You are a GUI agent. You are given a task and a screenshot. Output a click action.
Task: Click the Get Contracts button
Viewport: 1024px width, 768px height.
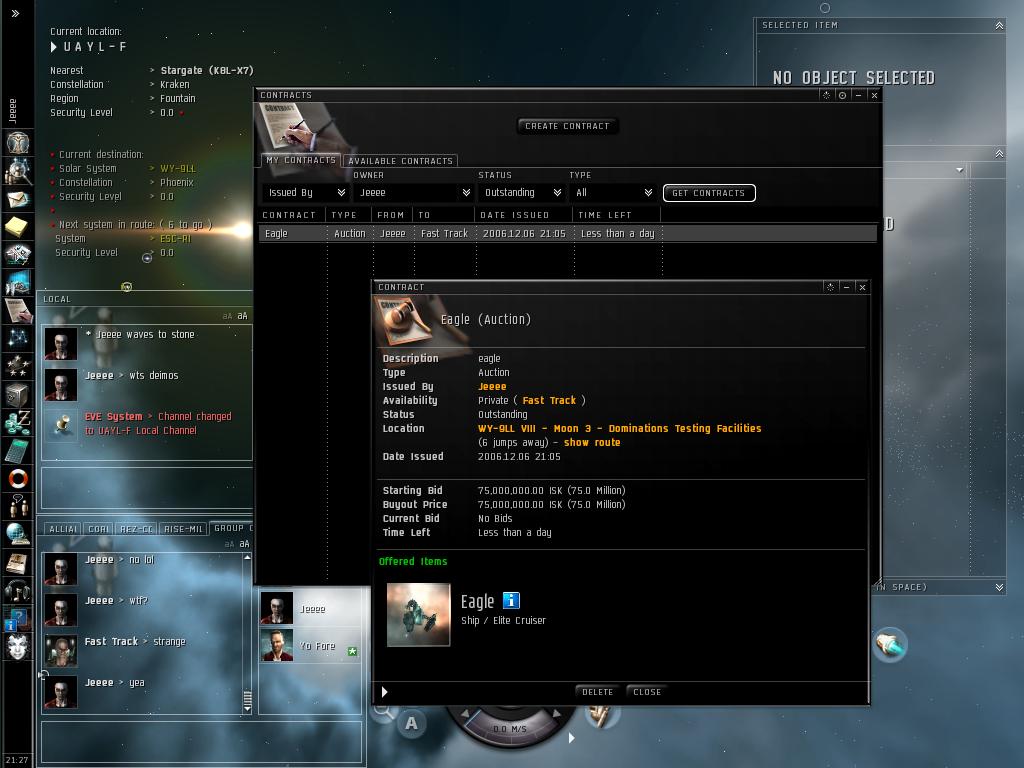[709, 193]
